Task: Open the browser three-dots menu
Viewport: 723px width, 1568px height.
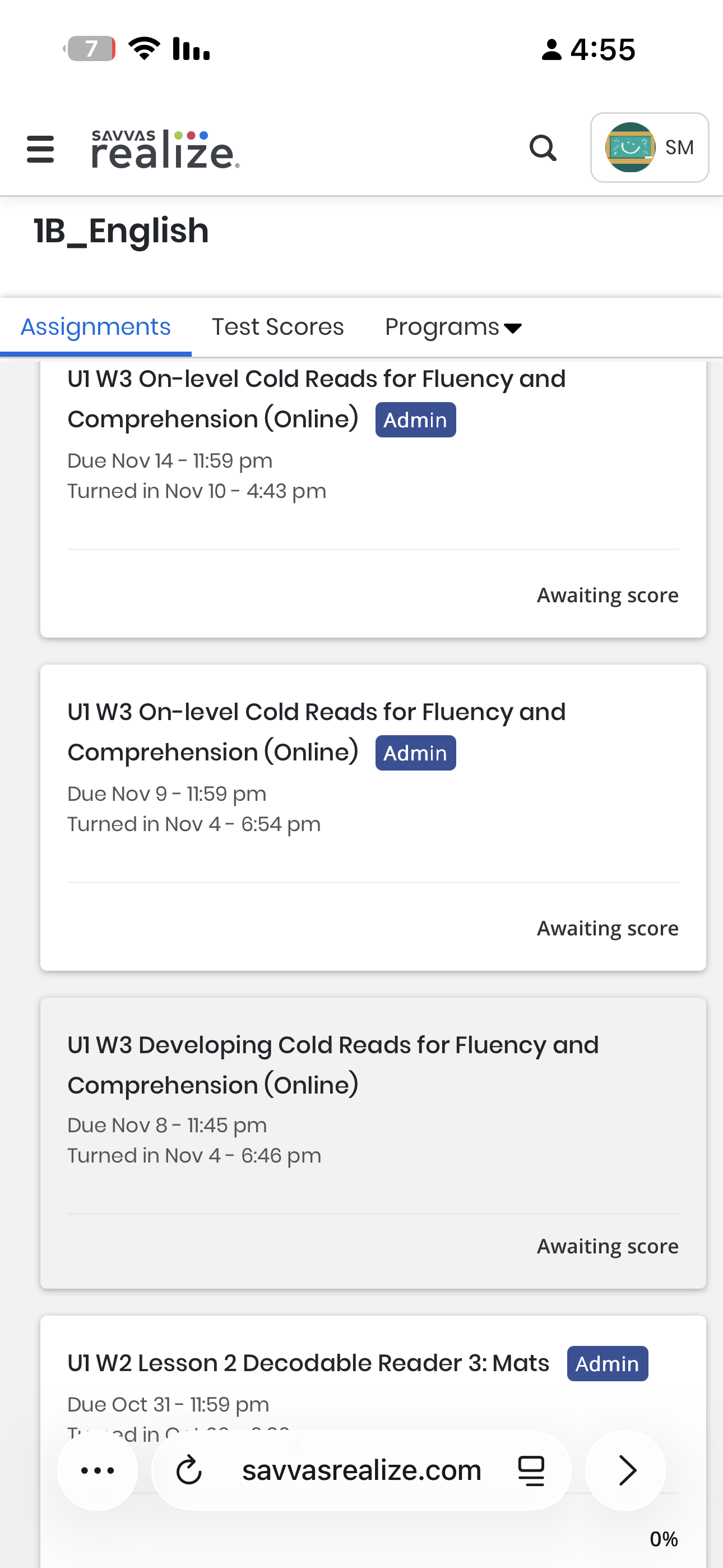Action: (x=98, y=1470)
